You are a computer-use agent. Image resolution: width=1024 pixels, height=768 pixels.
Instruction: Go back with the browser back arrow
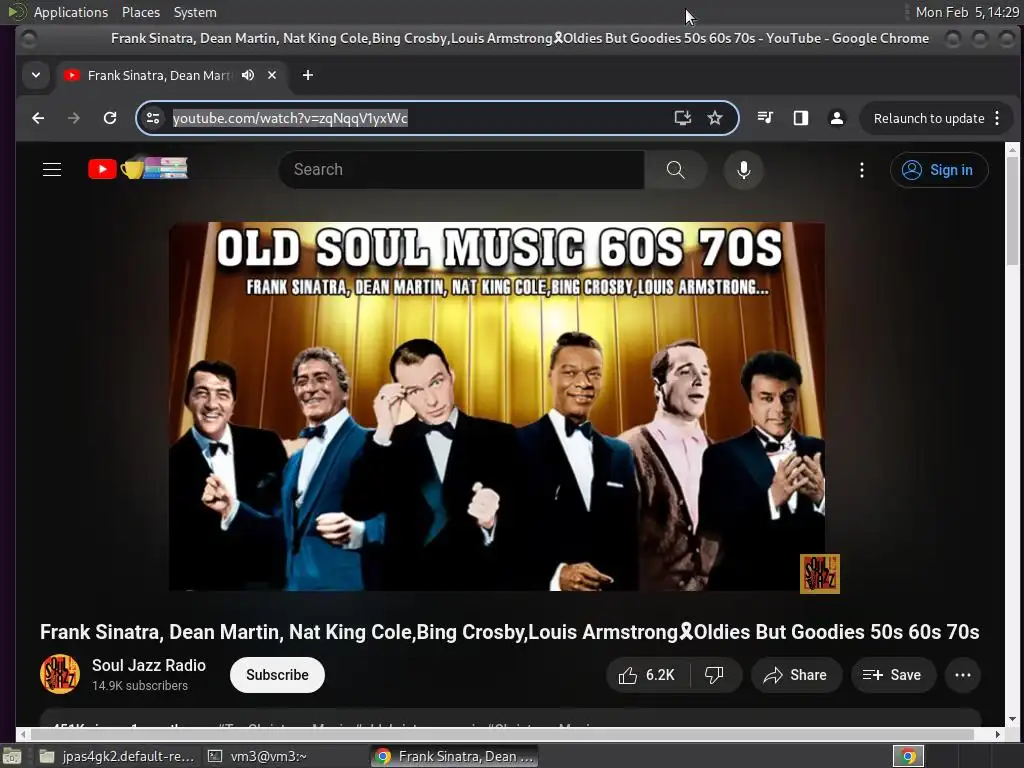(39, 118)
